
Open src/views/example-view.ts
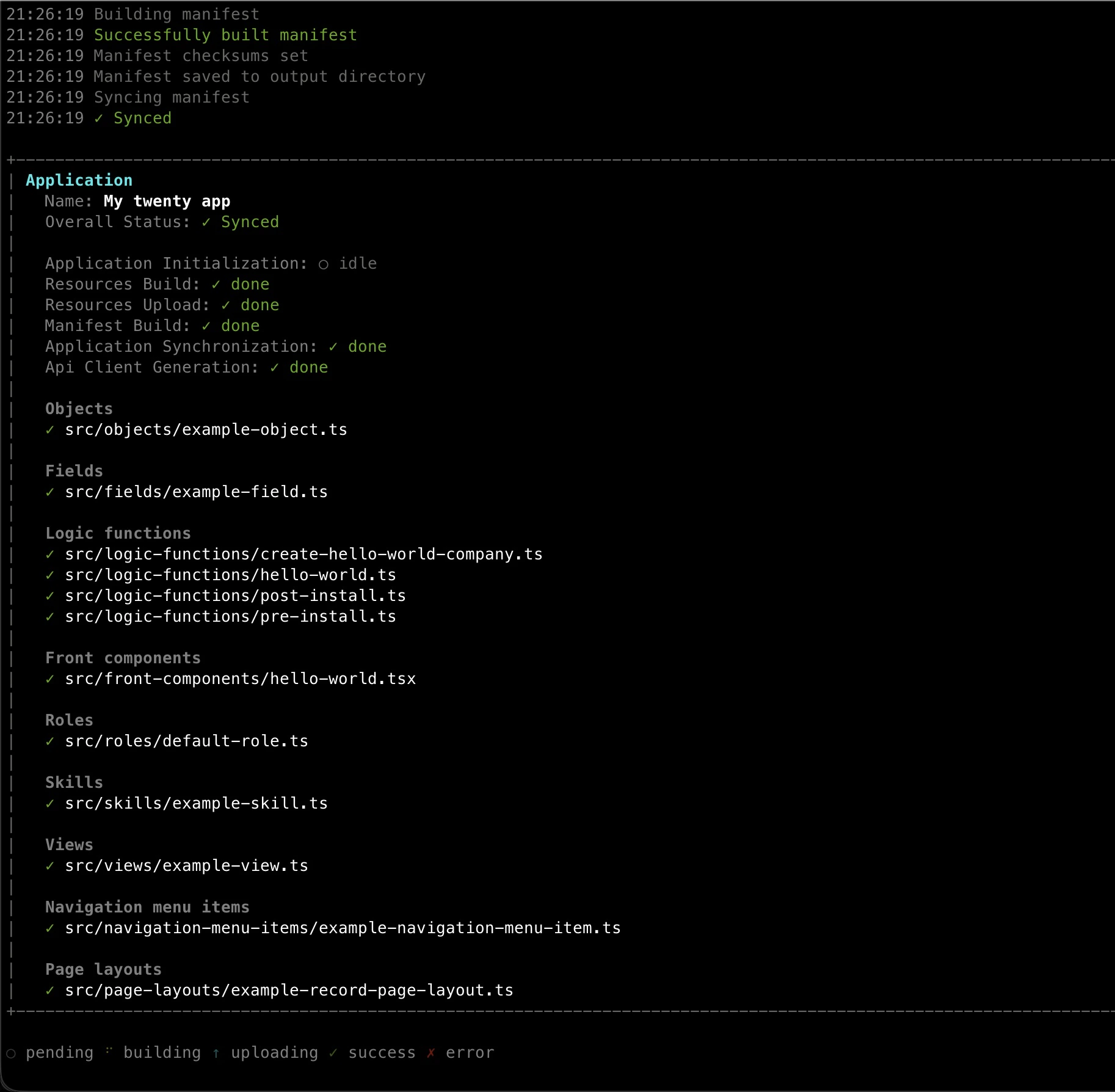point(186,865)
